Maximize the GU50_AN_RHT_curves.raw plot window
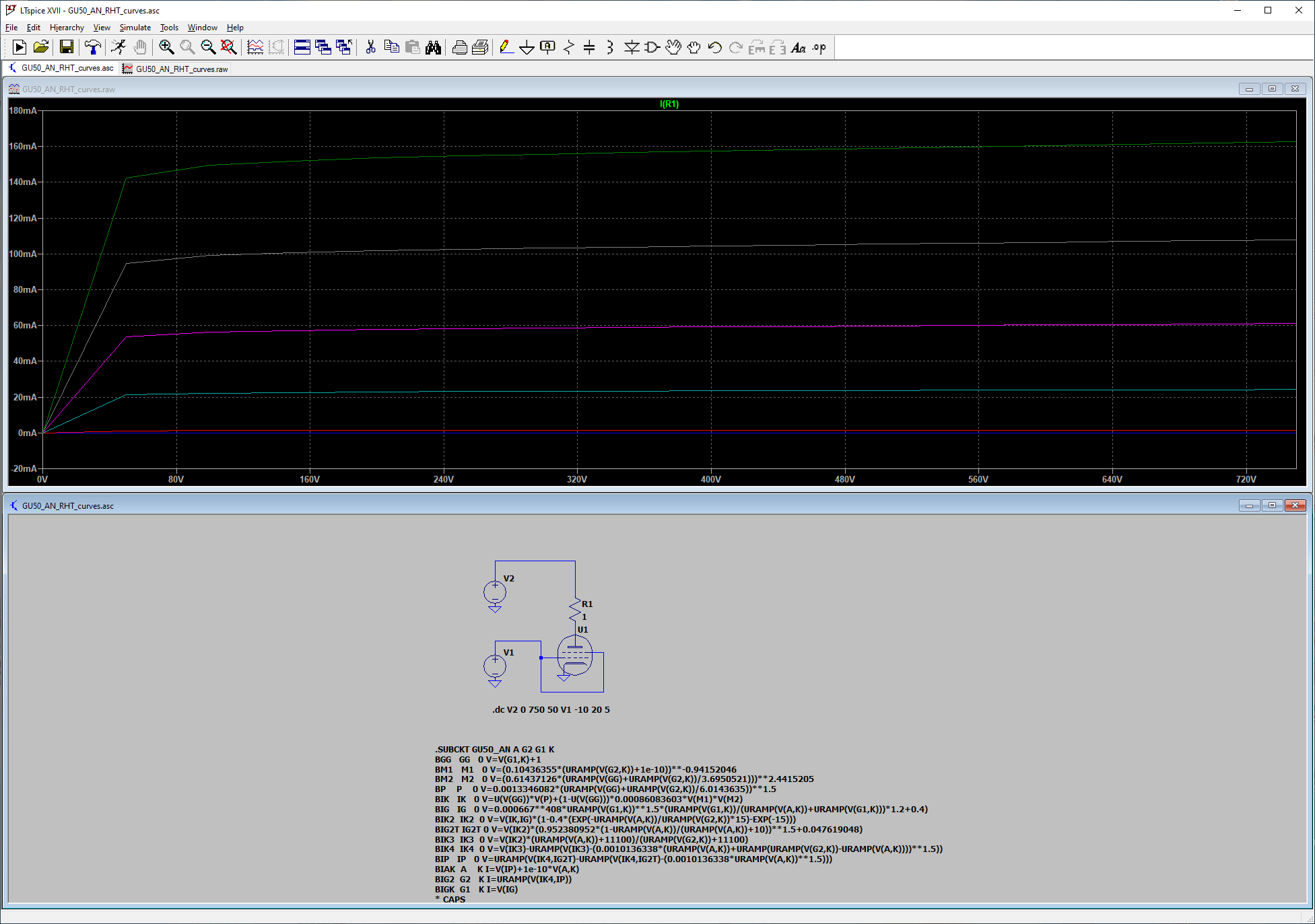The width and height of the screenshot is (1315, 924). click(x=1272, y=89)
